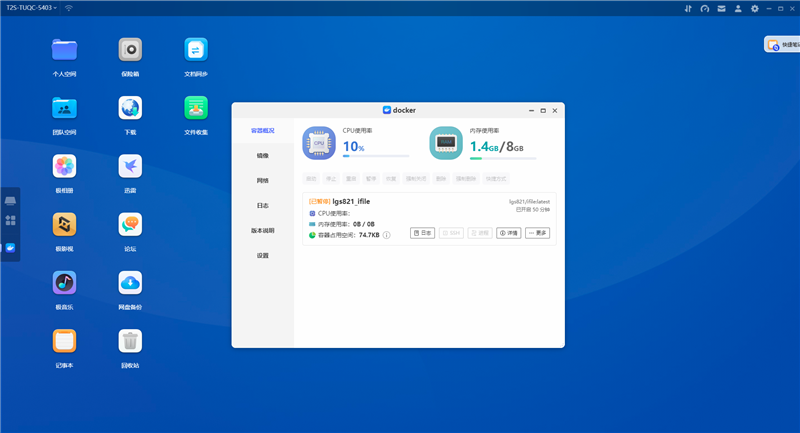This screenshot has width=800, height=433.
Task: Click the Wi-Fi status icon in top bar
Action: pyautogui.click(x=69, y=8)
